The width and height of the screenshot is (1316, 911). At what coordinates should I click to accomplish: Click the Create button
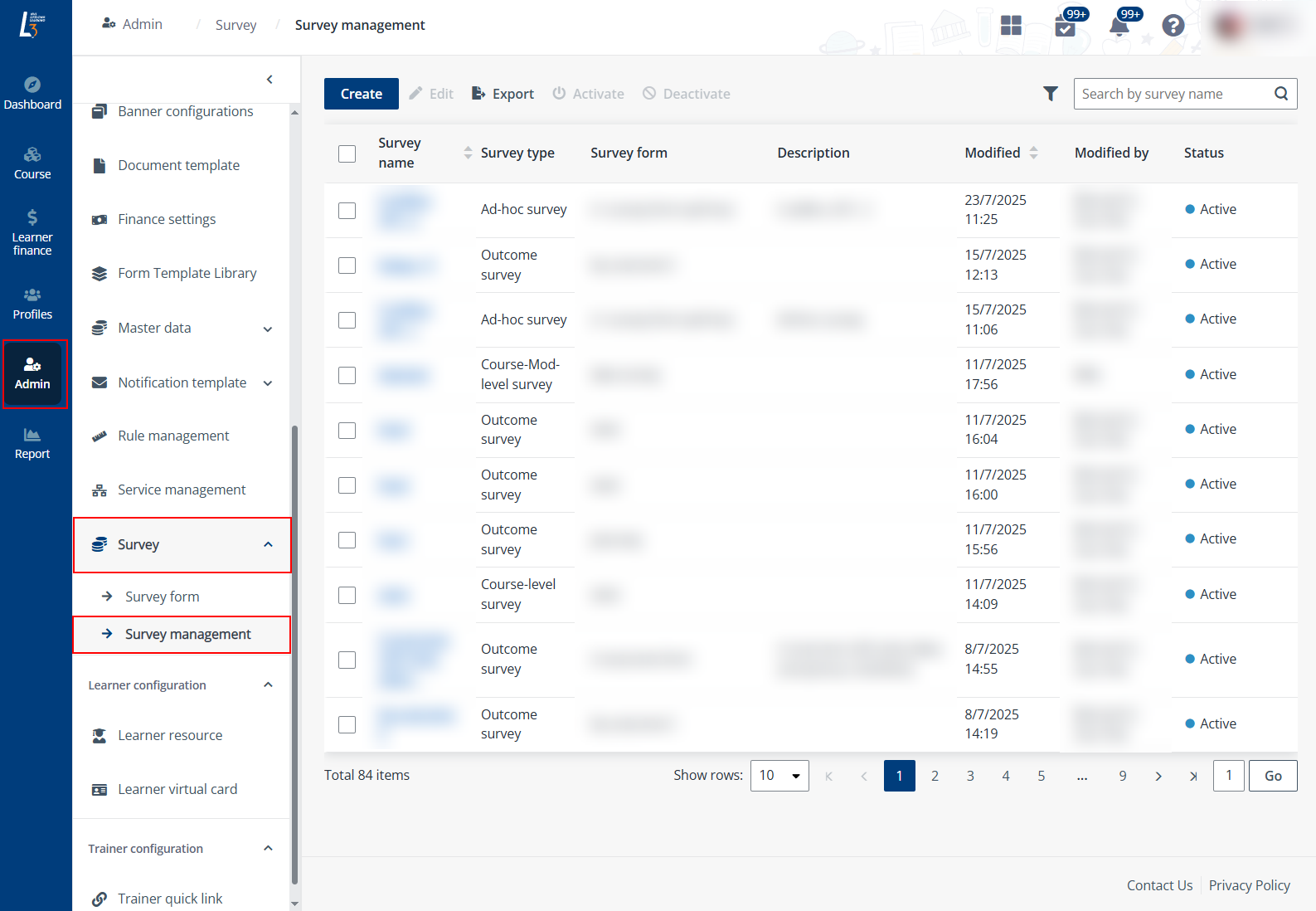361,94
